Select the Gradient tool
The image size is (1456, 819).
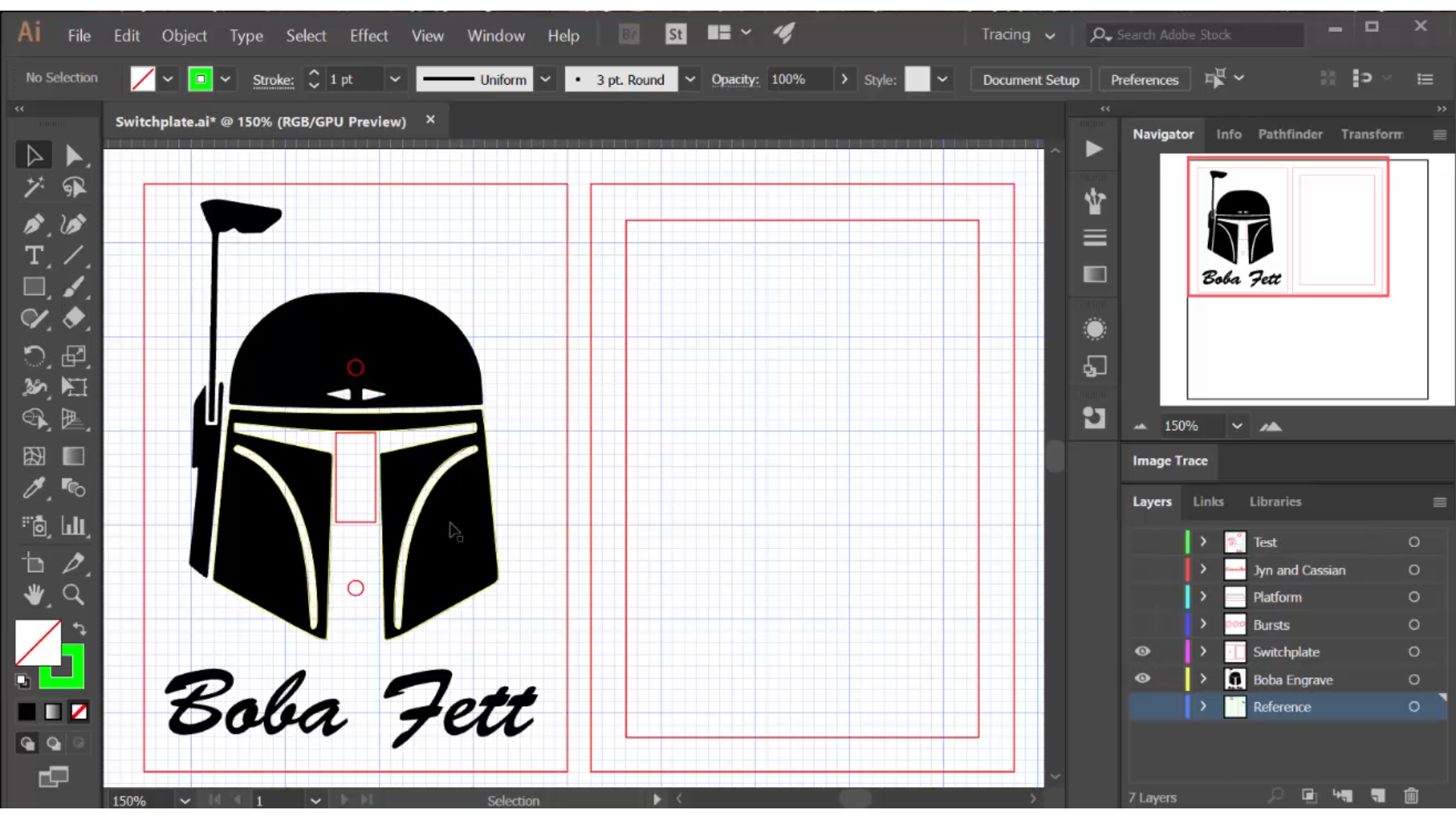(x=74, y=456)
